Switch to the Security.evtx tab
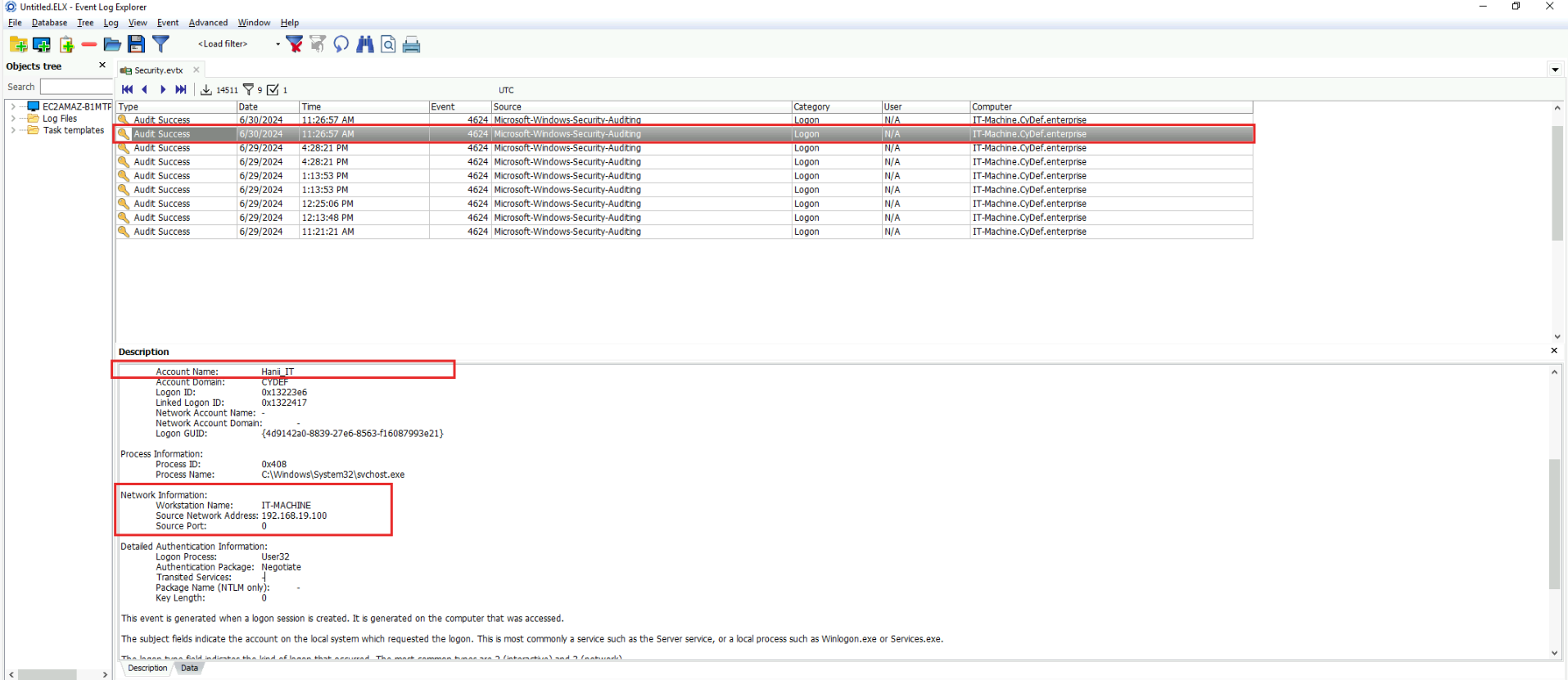Screen dimensions: 1568x680 [x=159, y=70]
